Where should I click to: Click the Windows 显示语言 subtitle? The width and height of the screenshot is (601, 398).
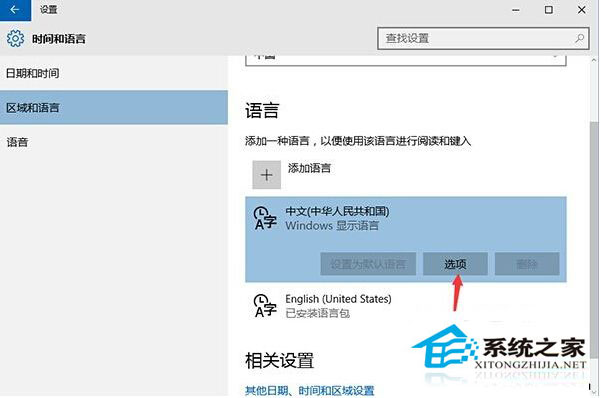point(332,225)
